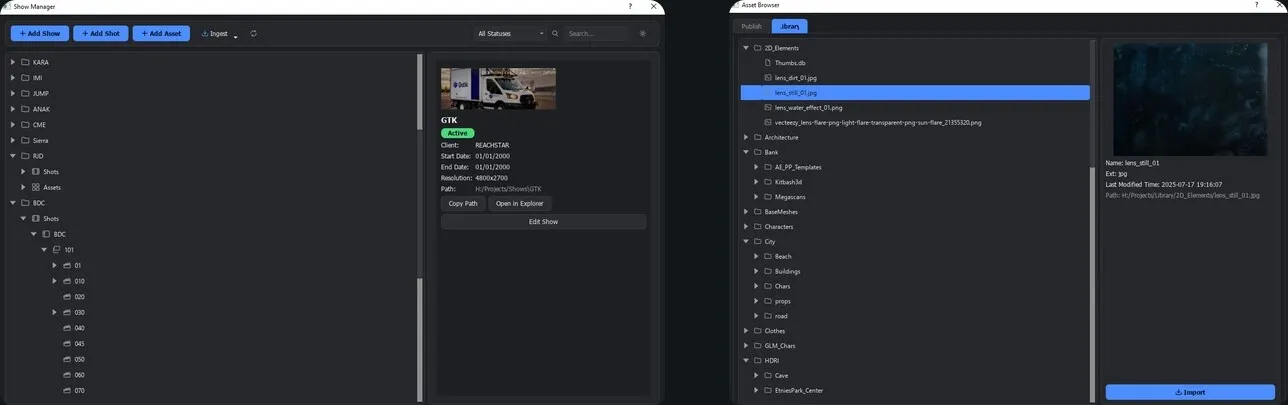Click the image icon of lens_water_effect_01.png

tap(768, 107)
